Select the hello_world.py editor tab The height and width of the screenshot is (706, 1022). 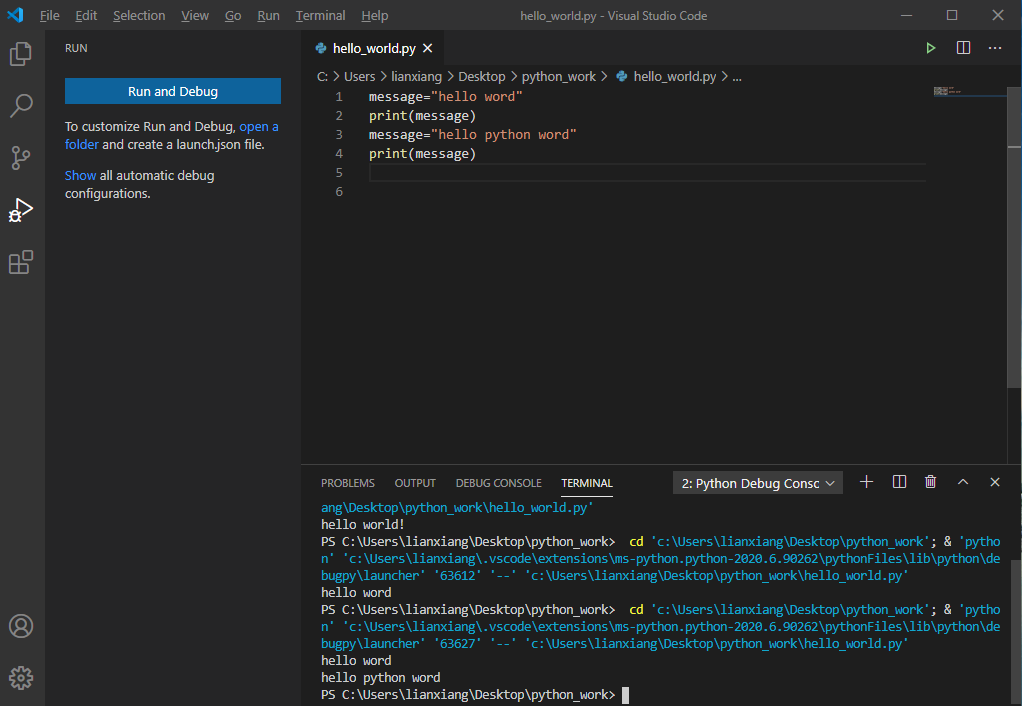pyautogui.click(x=373, y=48)
